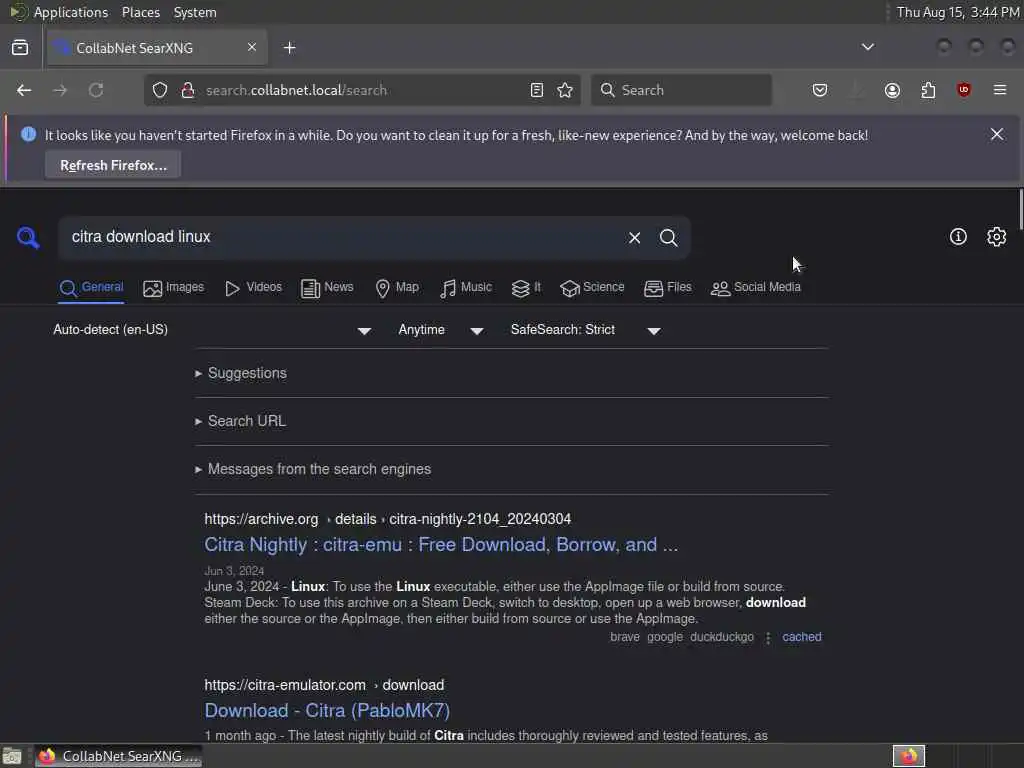
Task: Switch to the Map category tab
Action: (397, 287)
